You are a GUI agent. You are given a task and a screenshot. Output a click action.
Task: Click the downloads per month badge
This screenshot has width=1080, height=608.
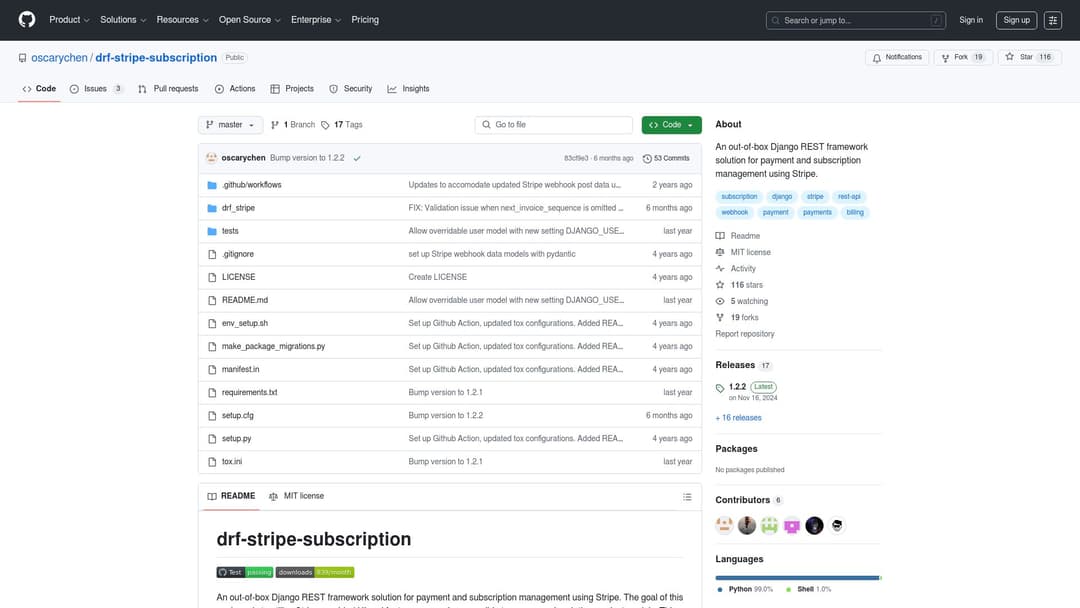[x=315, y=572]
